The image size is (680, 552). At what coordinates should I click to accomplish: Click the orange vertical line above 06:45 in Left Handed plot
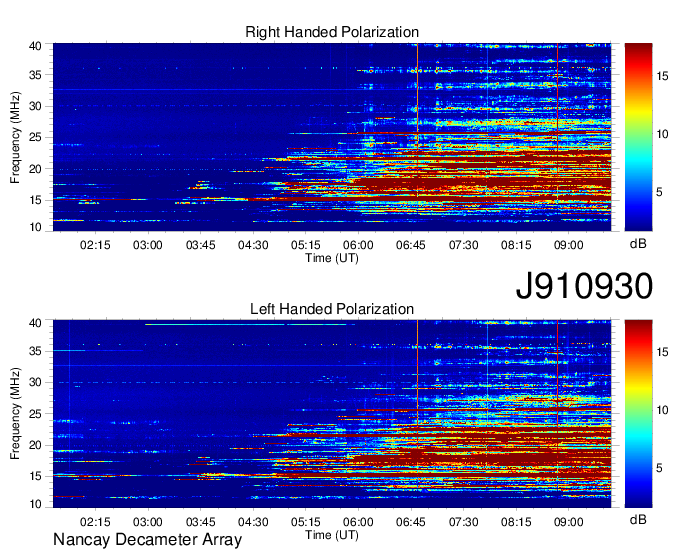(x=417, y=397)
